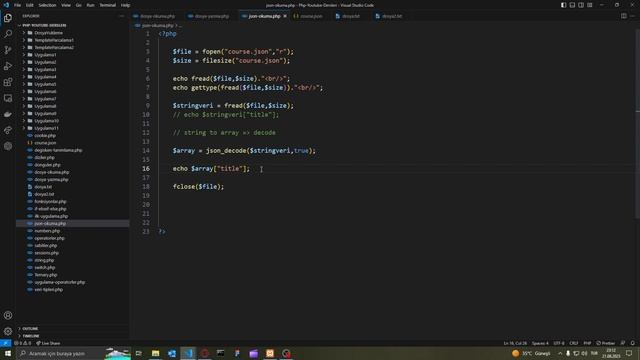Click PHP language mode selector
This screenshot has width=640, height=360.
[x=587, y=343]
